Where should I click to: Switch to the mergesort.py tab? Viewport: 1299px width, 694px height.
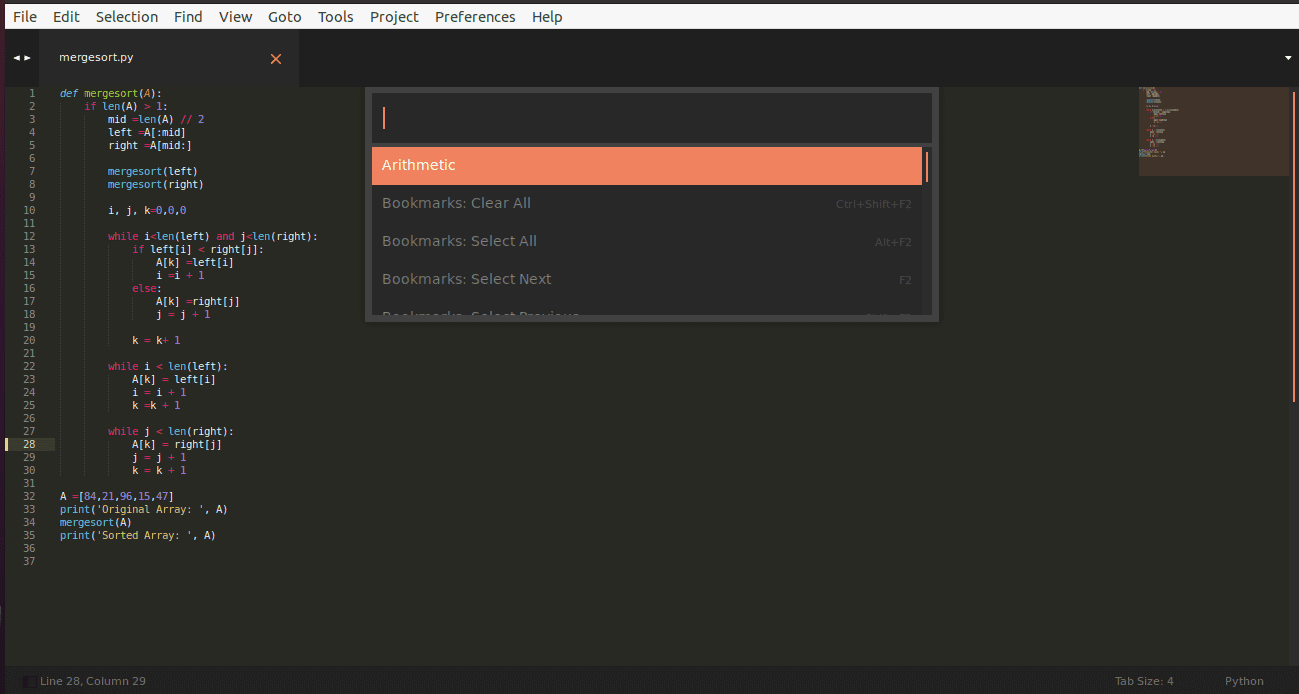point(96,58)
